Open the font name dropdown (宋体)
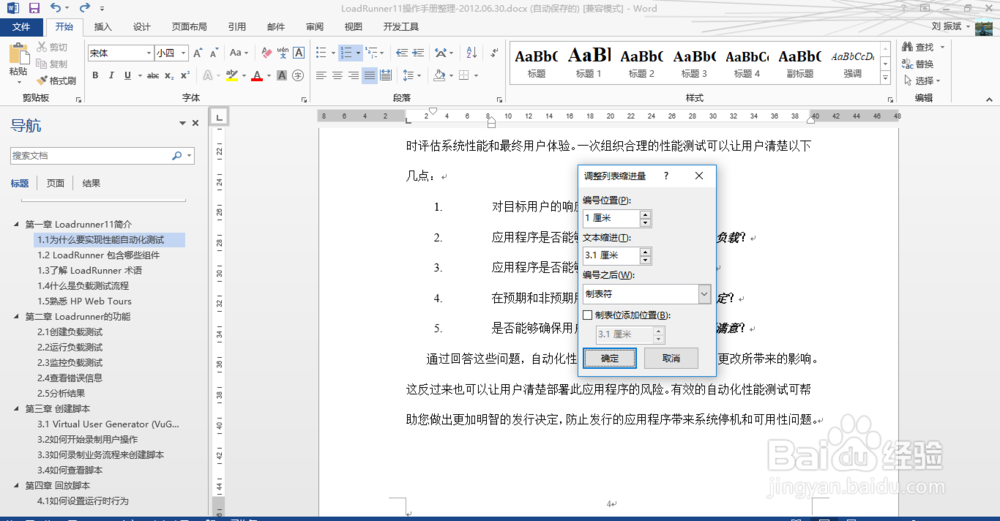This screenshot has height=521, width=1000. point(149,53)
